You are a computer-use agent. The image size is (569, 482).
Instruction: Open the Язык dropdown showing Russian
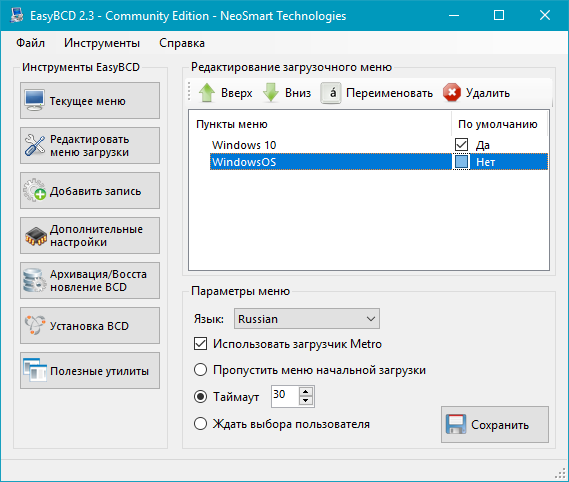click(x=307, y=319)
